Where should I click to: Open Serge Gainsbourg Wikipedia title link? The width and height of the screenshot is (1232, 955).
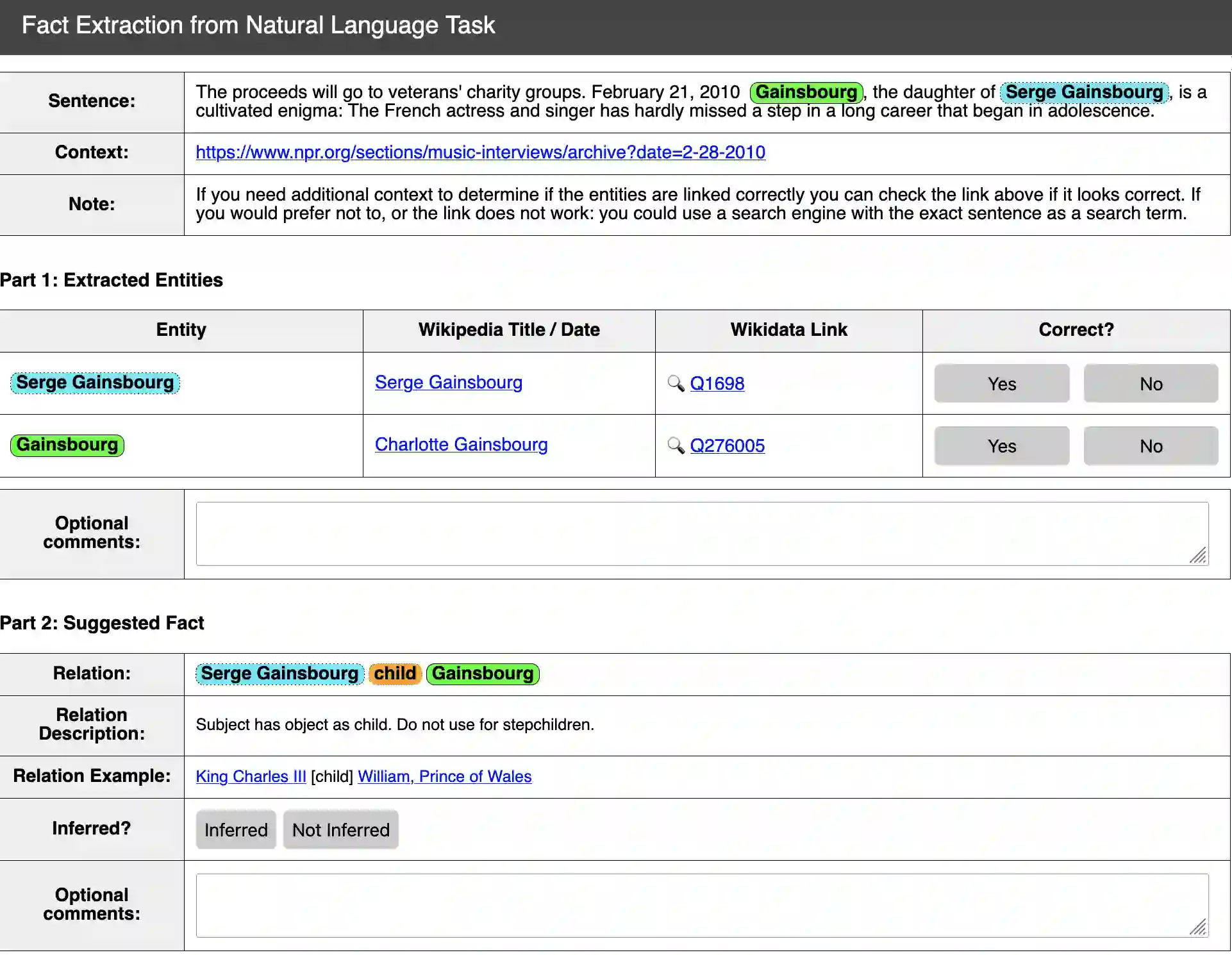[x=448, y=383]
